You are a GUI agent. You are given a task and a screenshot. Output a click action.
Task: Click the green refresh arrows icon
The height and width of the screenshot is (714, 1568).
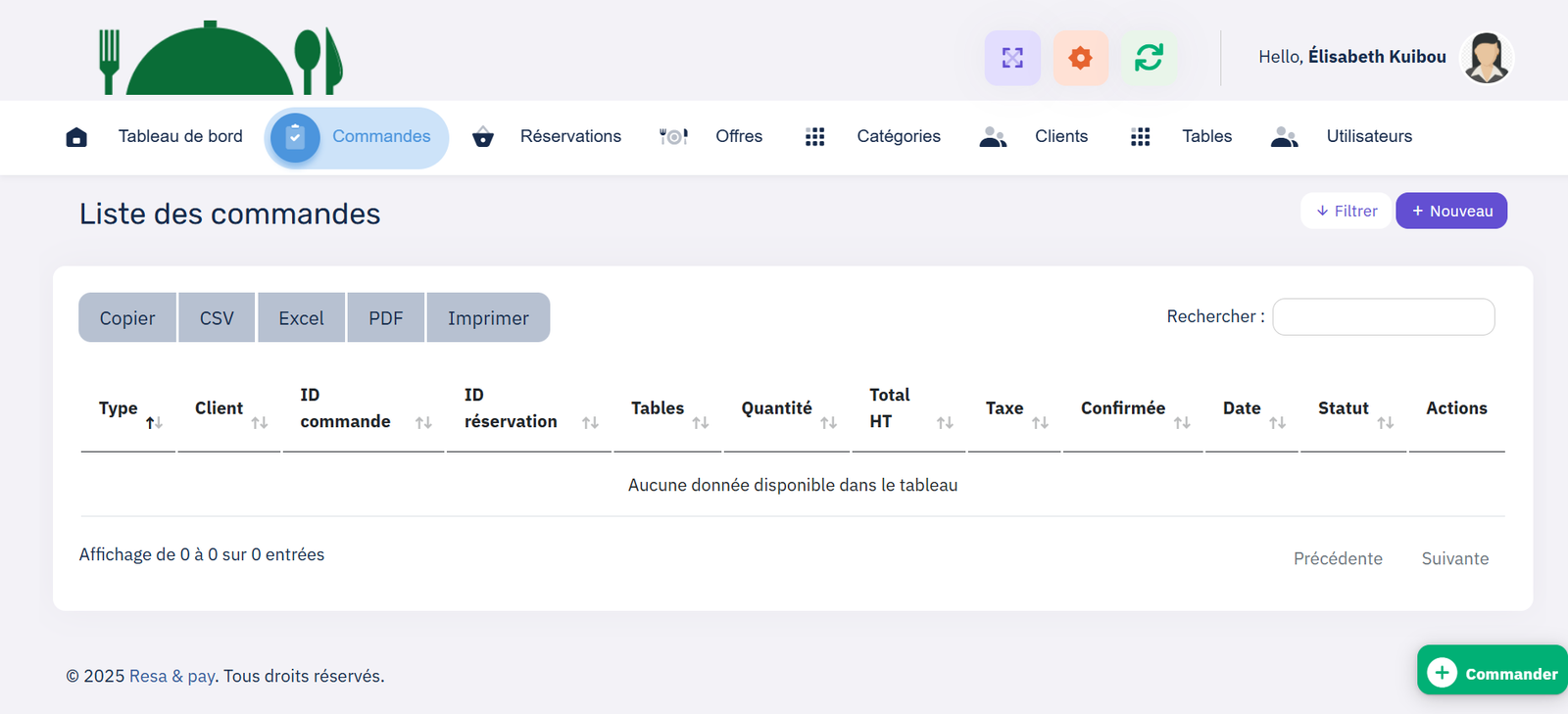[x=1149, y=58]
